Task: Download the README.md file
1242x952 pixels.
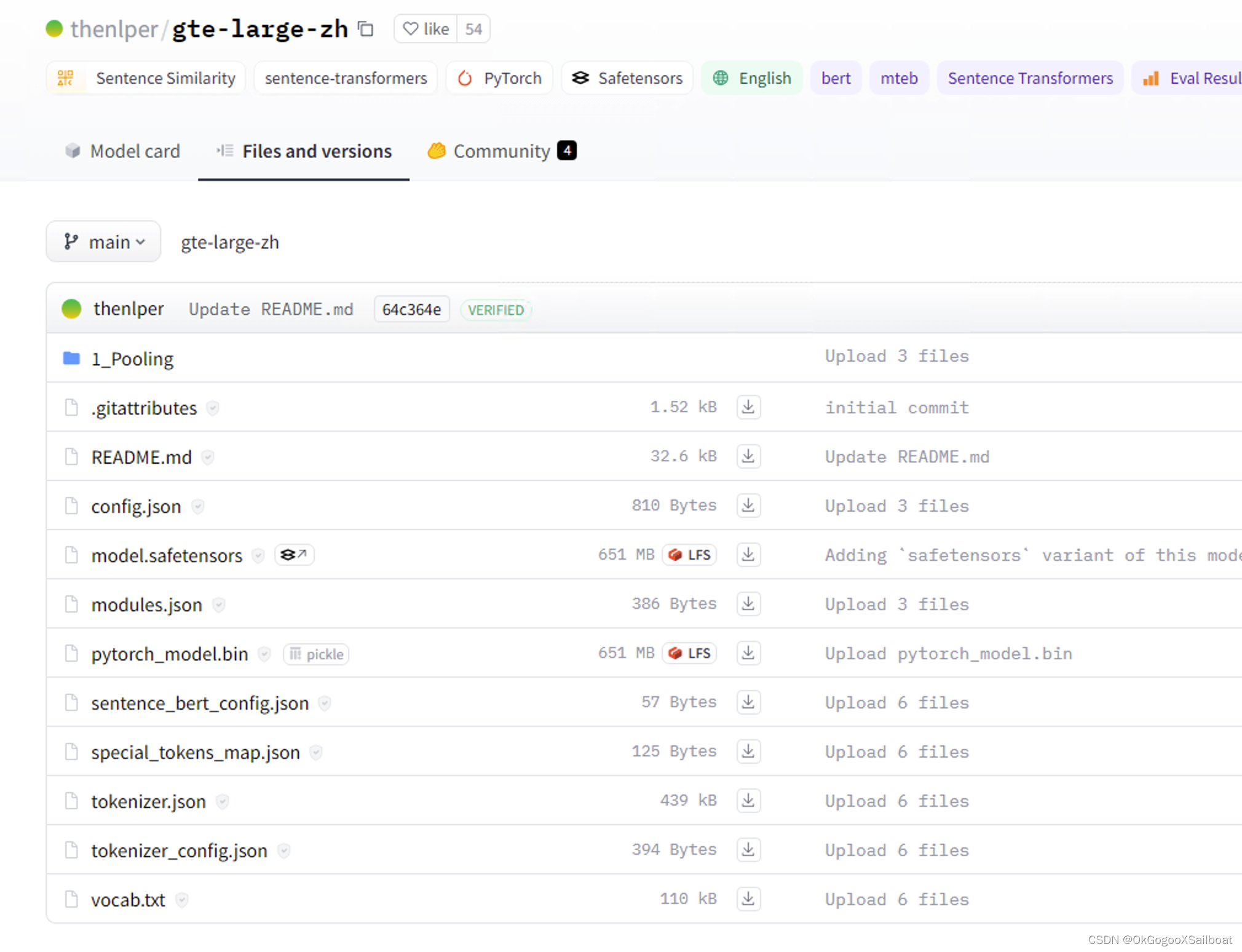Action: click(x=748, y=456)
